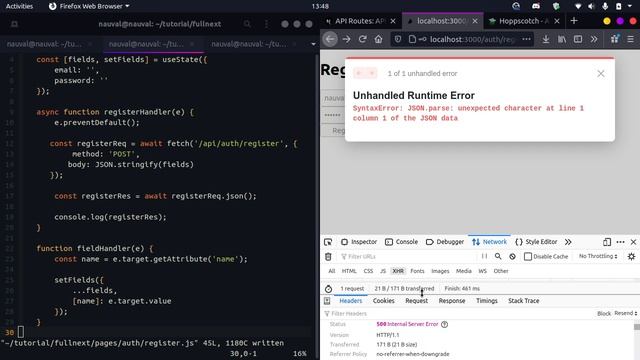Filter network by Other
The height and width of the screenshot is (360, 640).
pyautogui.click(x=501, y=271)
